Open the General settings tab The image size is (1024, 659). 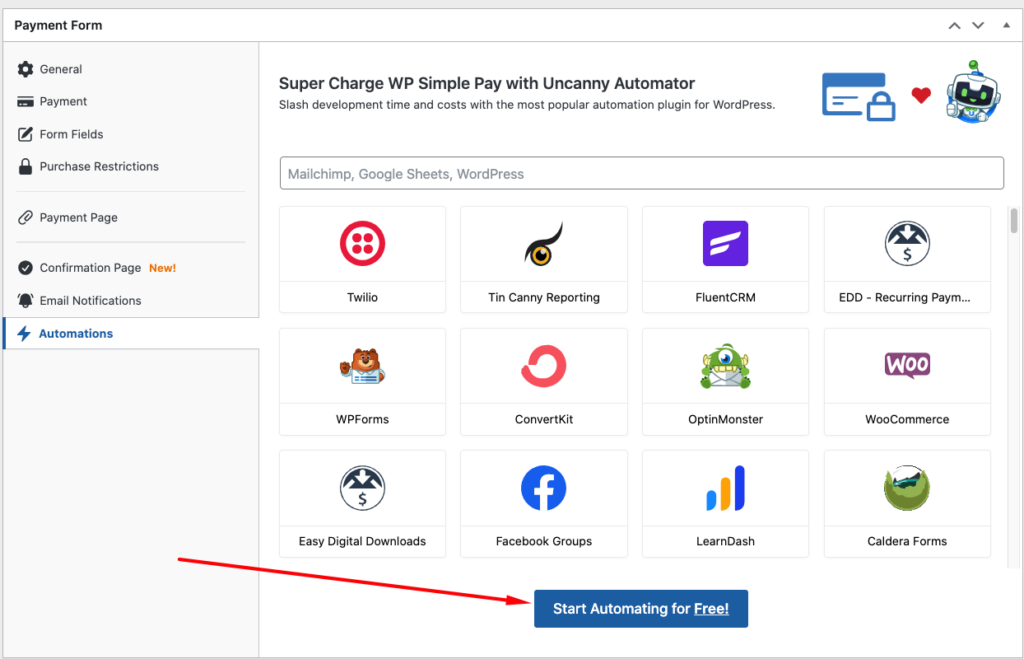60,69
